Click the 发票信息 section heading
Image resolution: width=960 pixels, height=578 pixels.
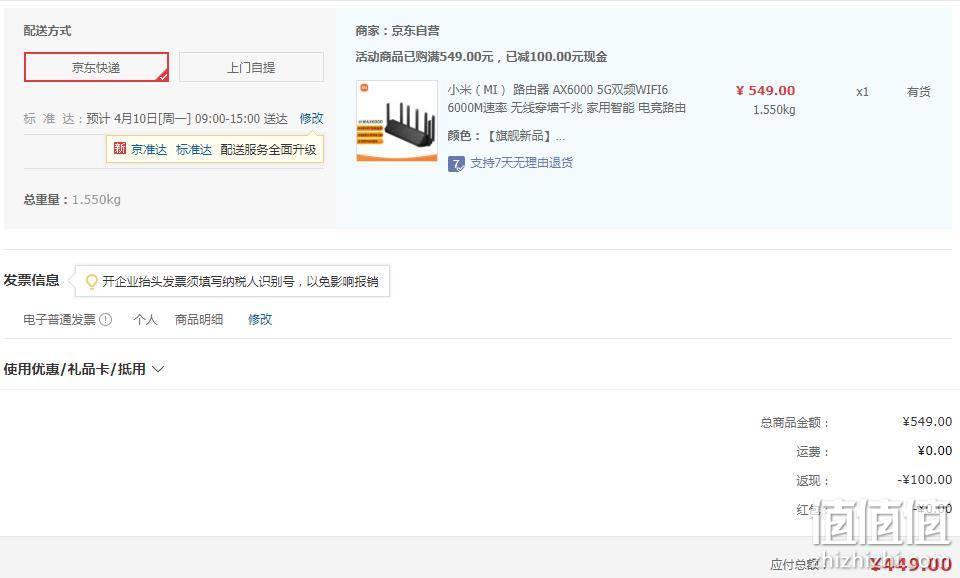pyautogui.click(x=31, y=280)
